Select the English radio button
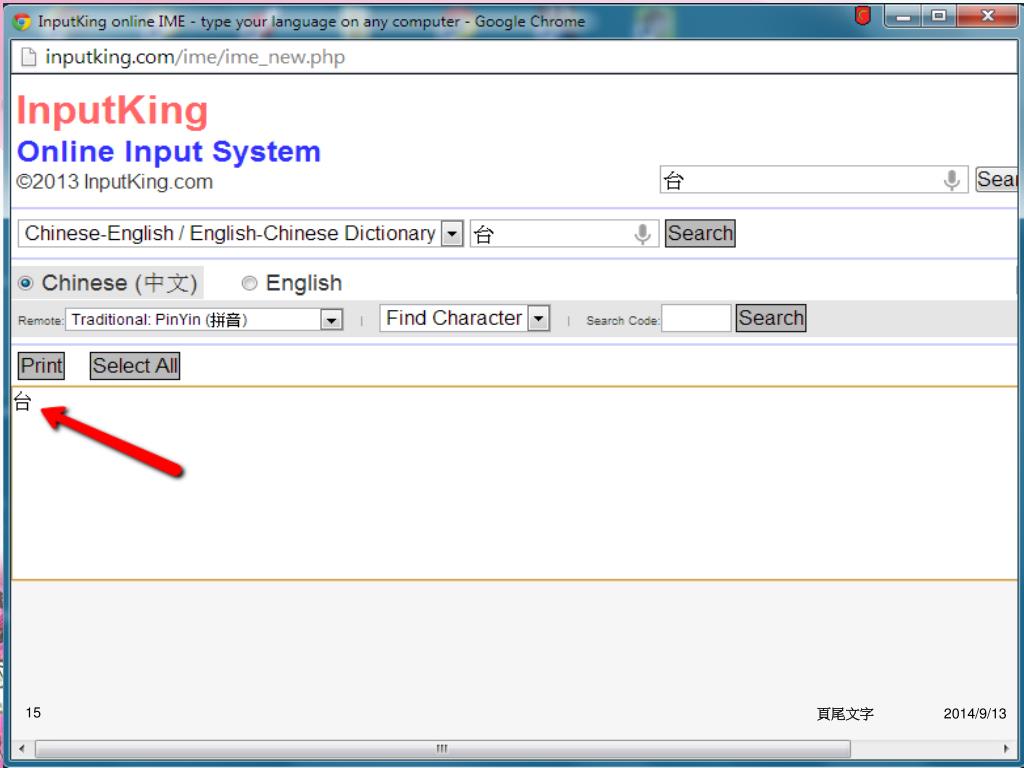Image resolution: width=1024 pixels, height=768 pixels. [250, 284]
